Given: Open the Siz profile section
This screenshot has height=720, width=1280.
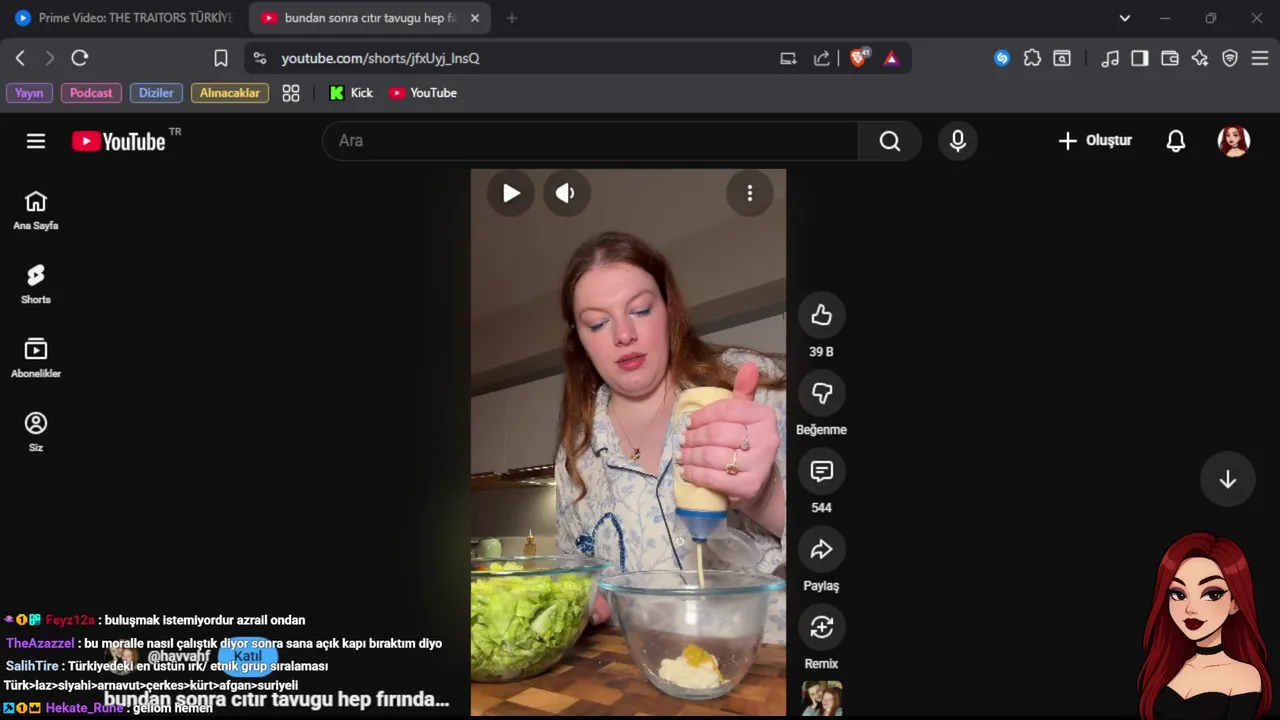Looking at the screenshot, I should click(x=36, y=433).
